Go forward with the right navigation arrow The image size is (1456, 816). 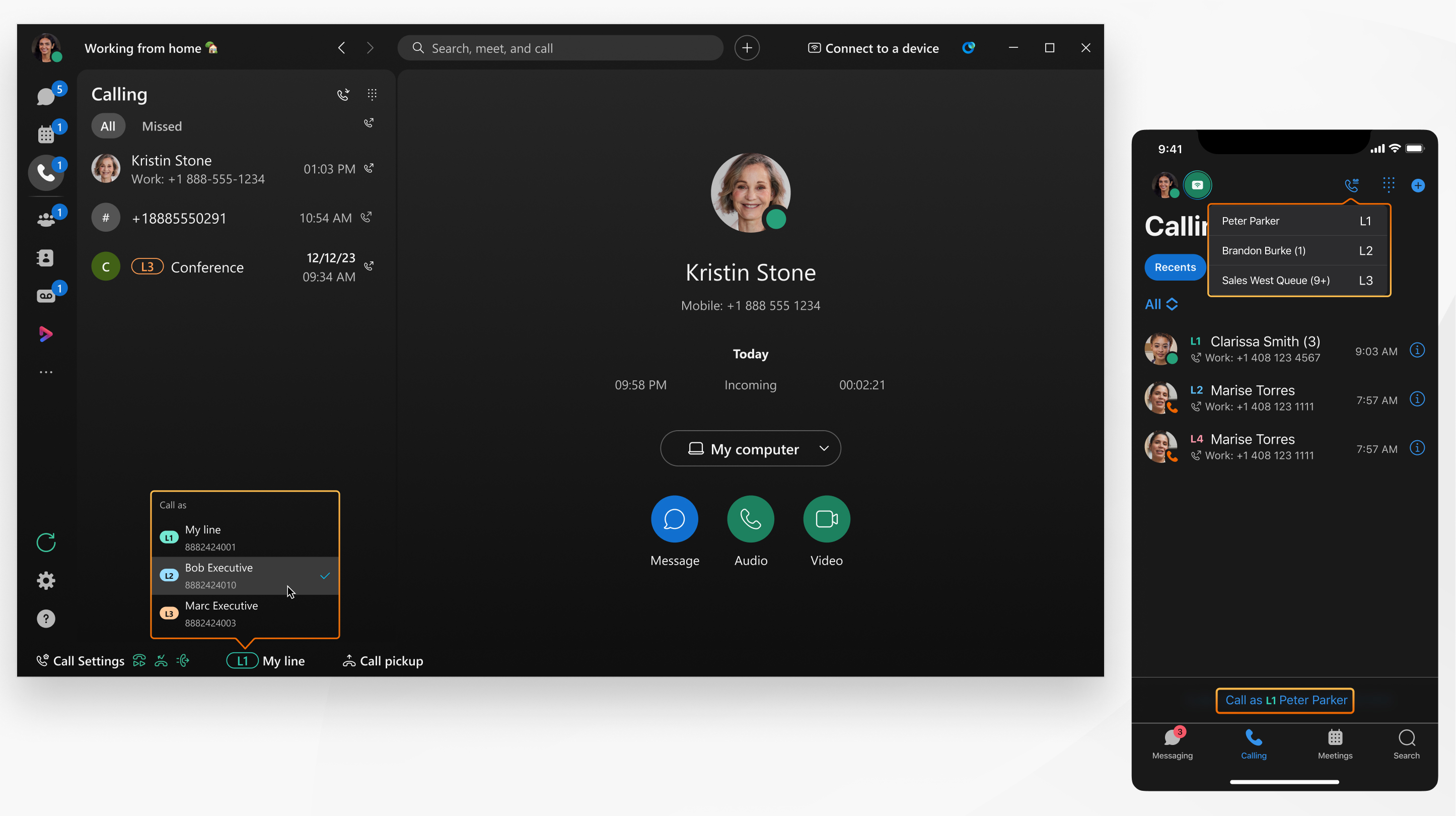(370, 48)
